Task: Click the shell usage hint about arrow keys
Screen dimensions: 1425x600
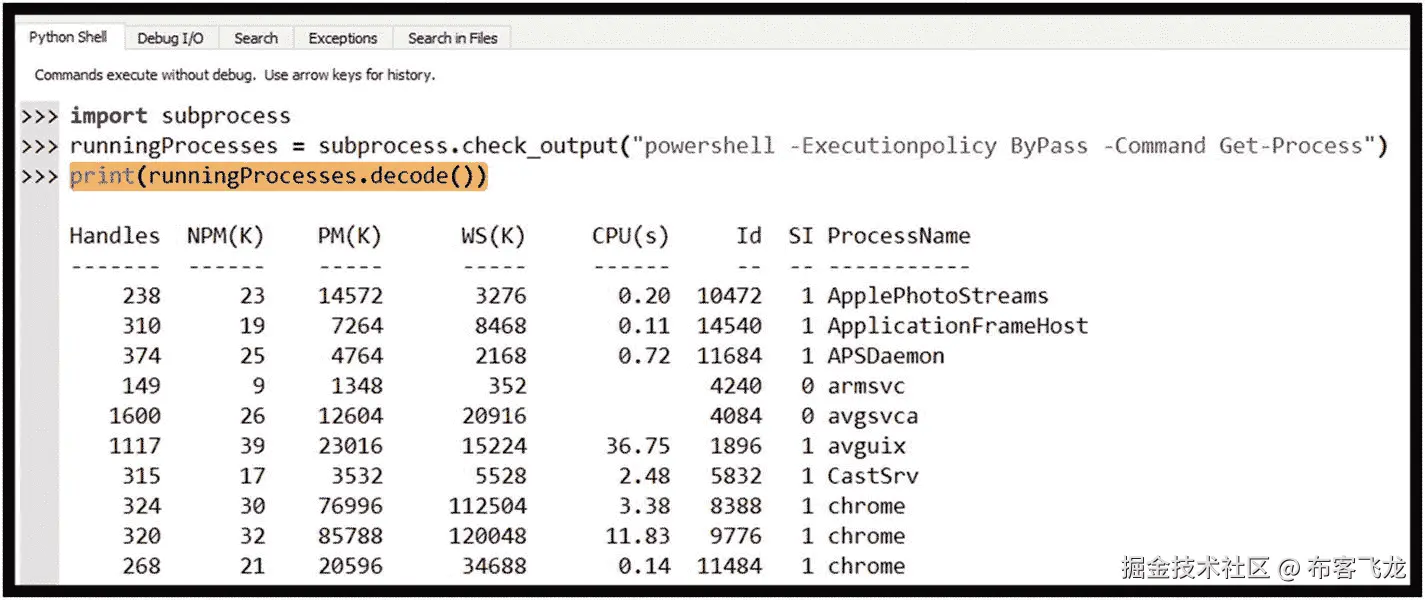Action: tap(234, 75)
